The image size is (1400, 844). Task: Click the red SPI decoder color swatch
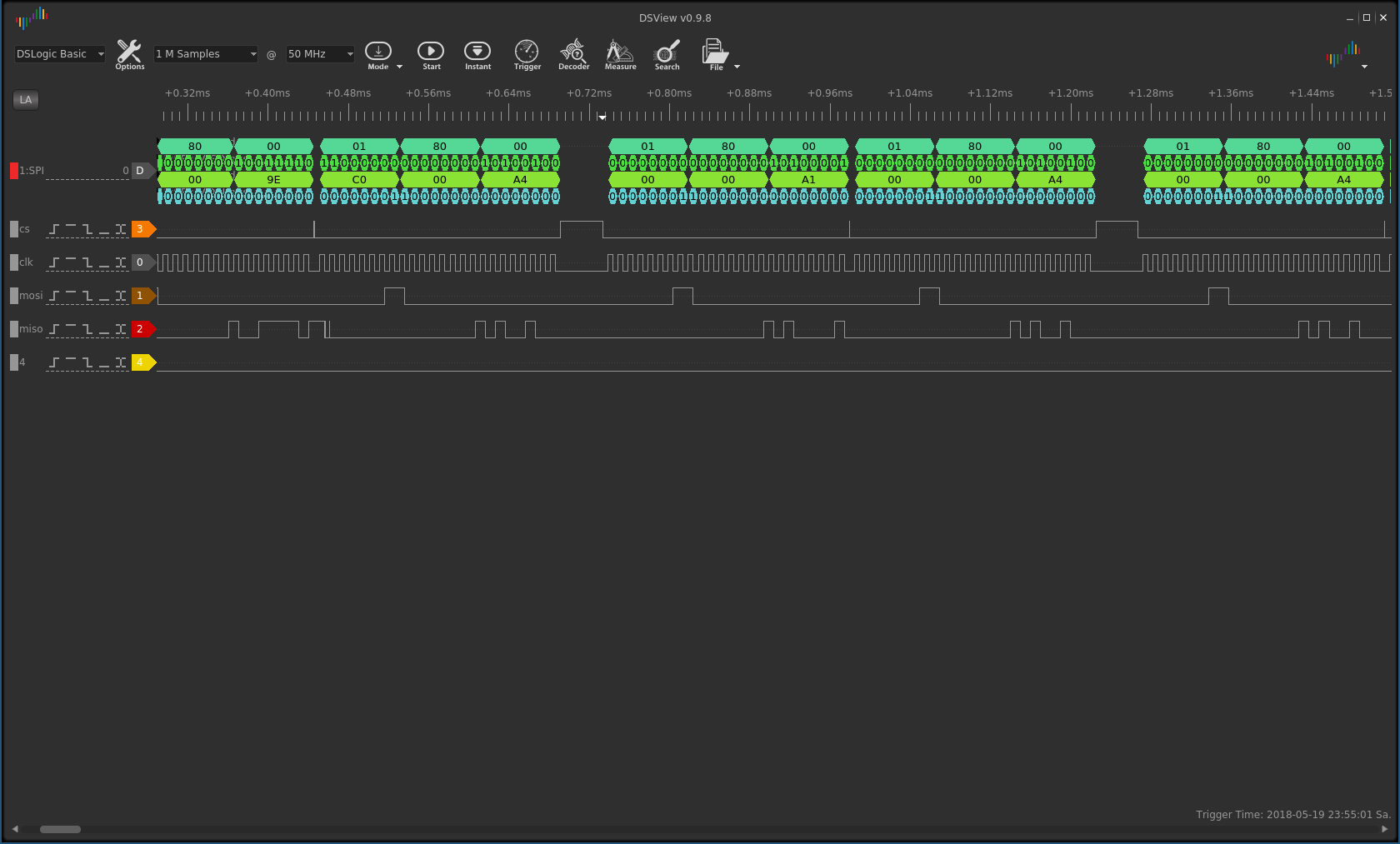(13, 171)
